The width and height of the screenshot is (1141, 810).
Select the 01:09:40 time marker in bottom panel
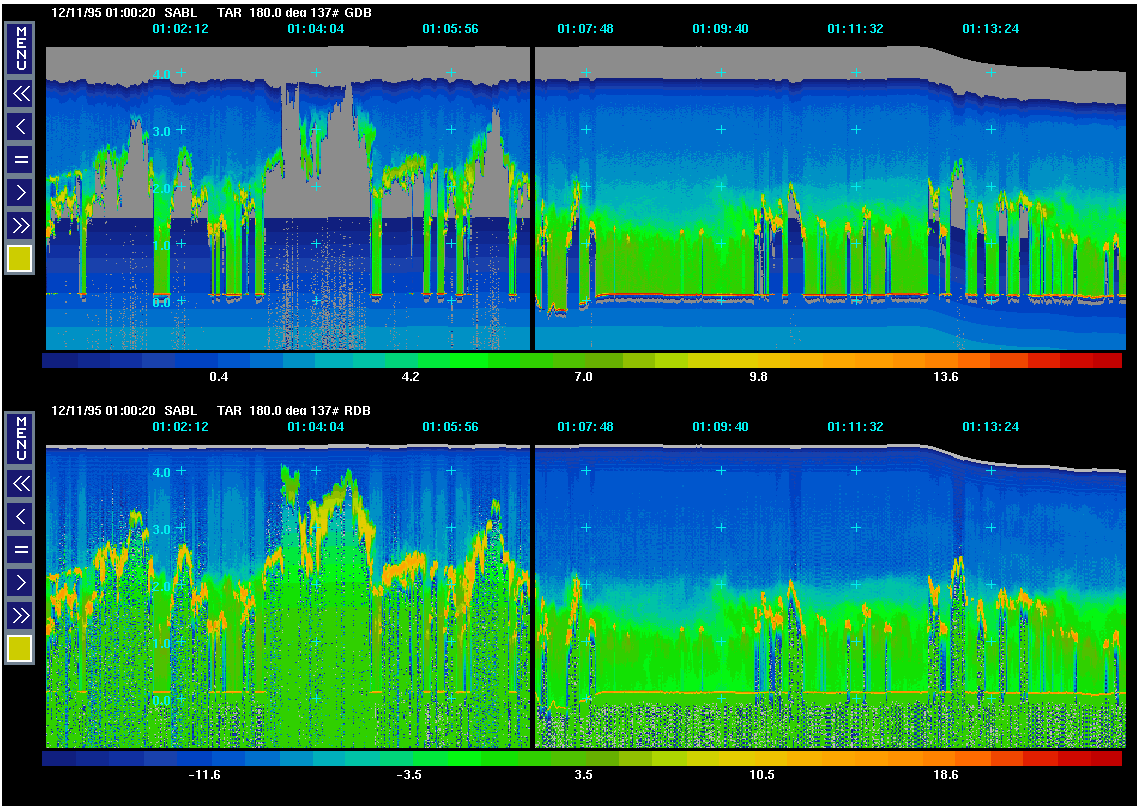[x=720, y=427]
